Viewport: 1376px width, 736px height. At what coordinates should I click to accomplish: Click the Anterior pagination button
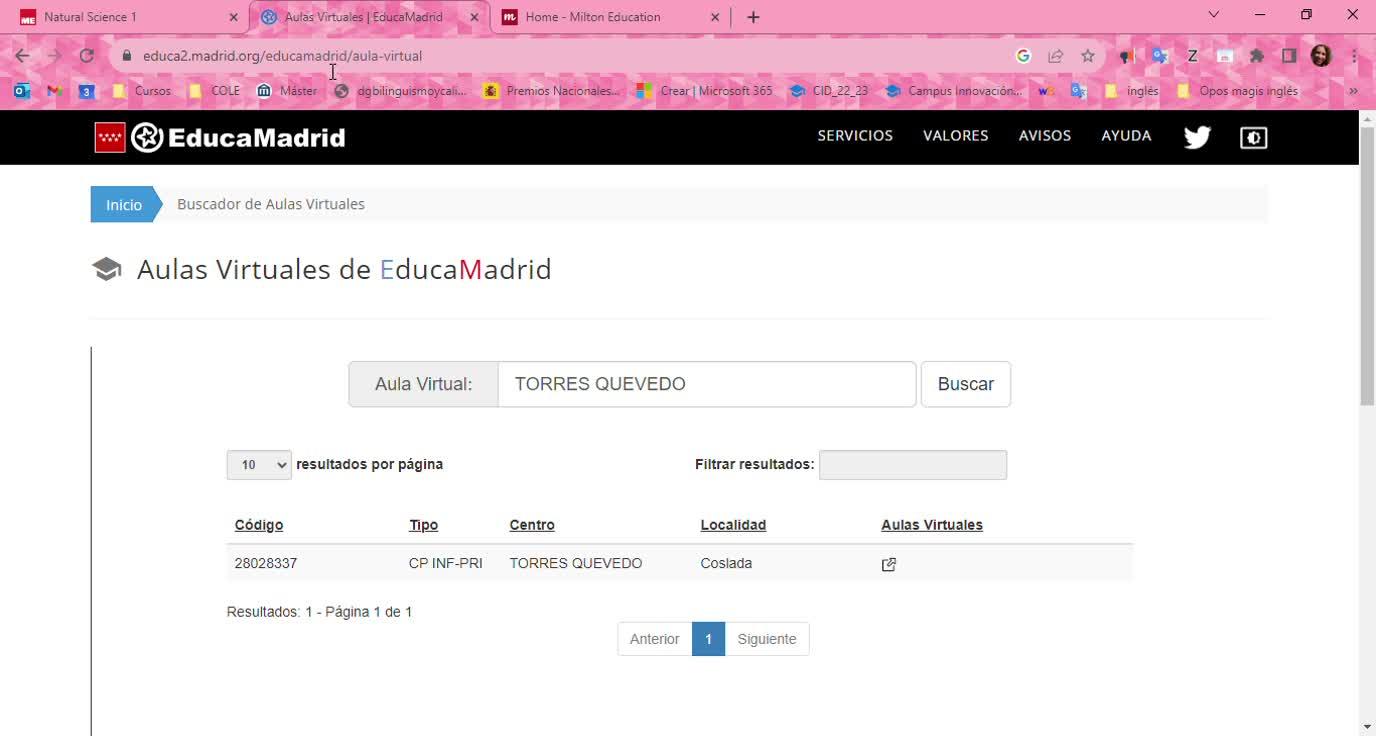655,639
